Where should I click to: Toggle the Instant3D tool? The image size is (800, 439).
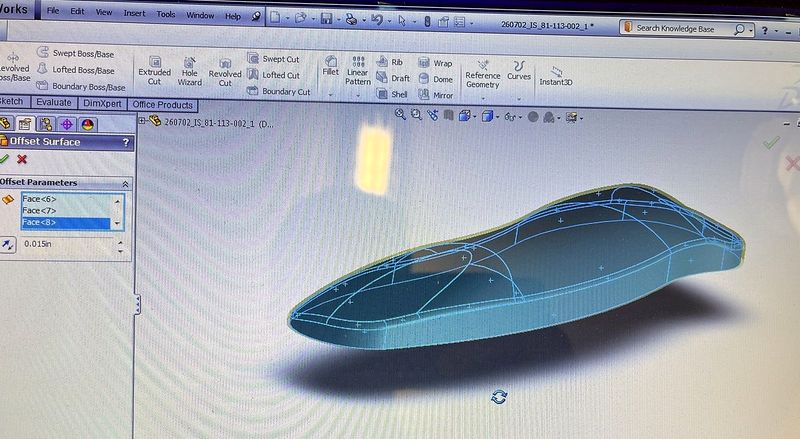point(556,77)
